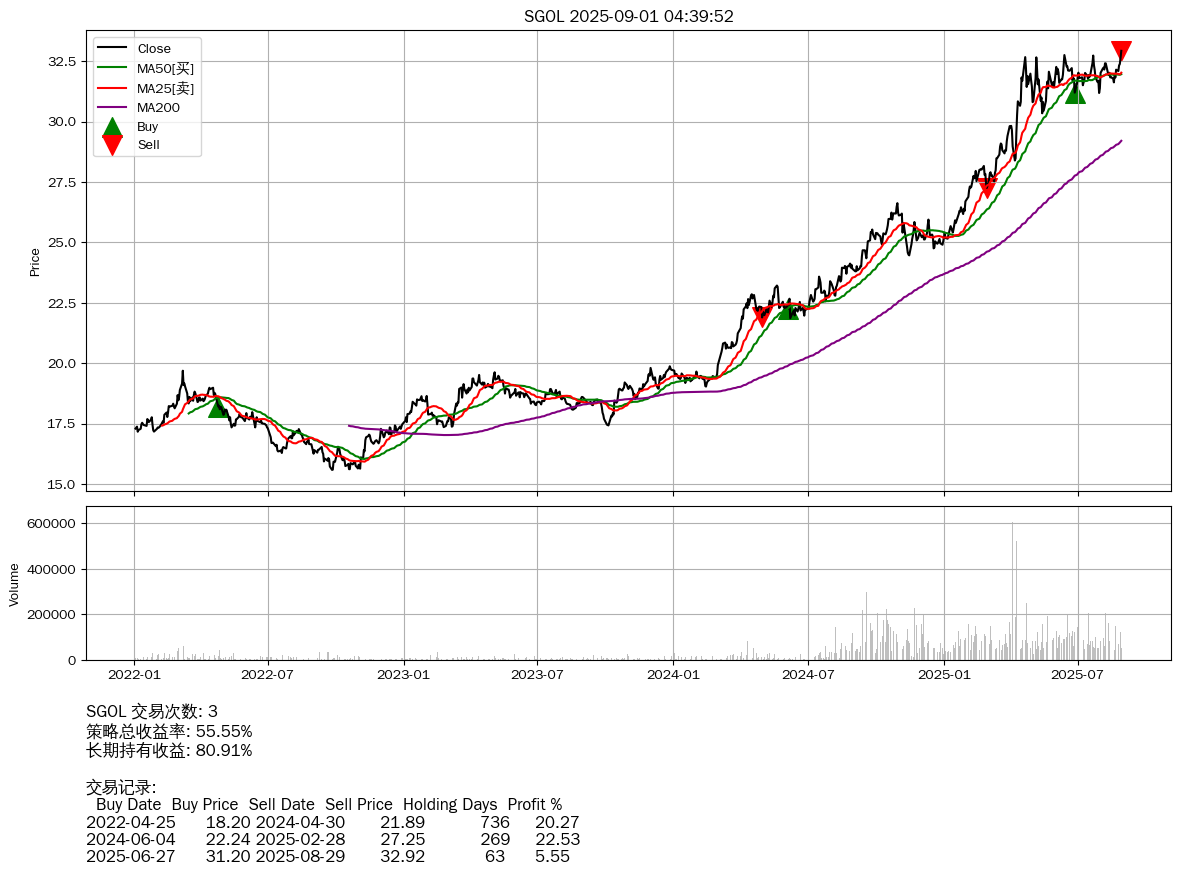Click the final Sell marker at August 2025
Image resolution: width=1180 pixels, height=875 pixels.
click(x=1121, y=51)
